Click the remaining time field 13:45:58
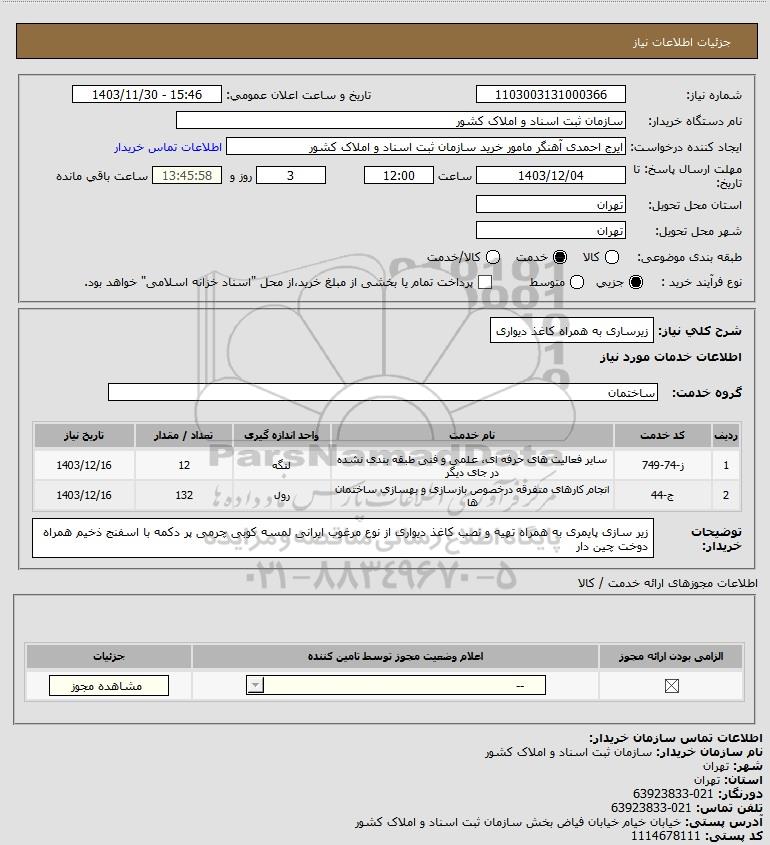This screenshot has width=770, height=845. point(187,175)
